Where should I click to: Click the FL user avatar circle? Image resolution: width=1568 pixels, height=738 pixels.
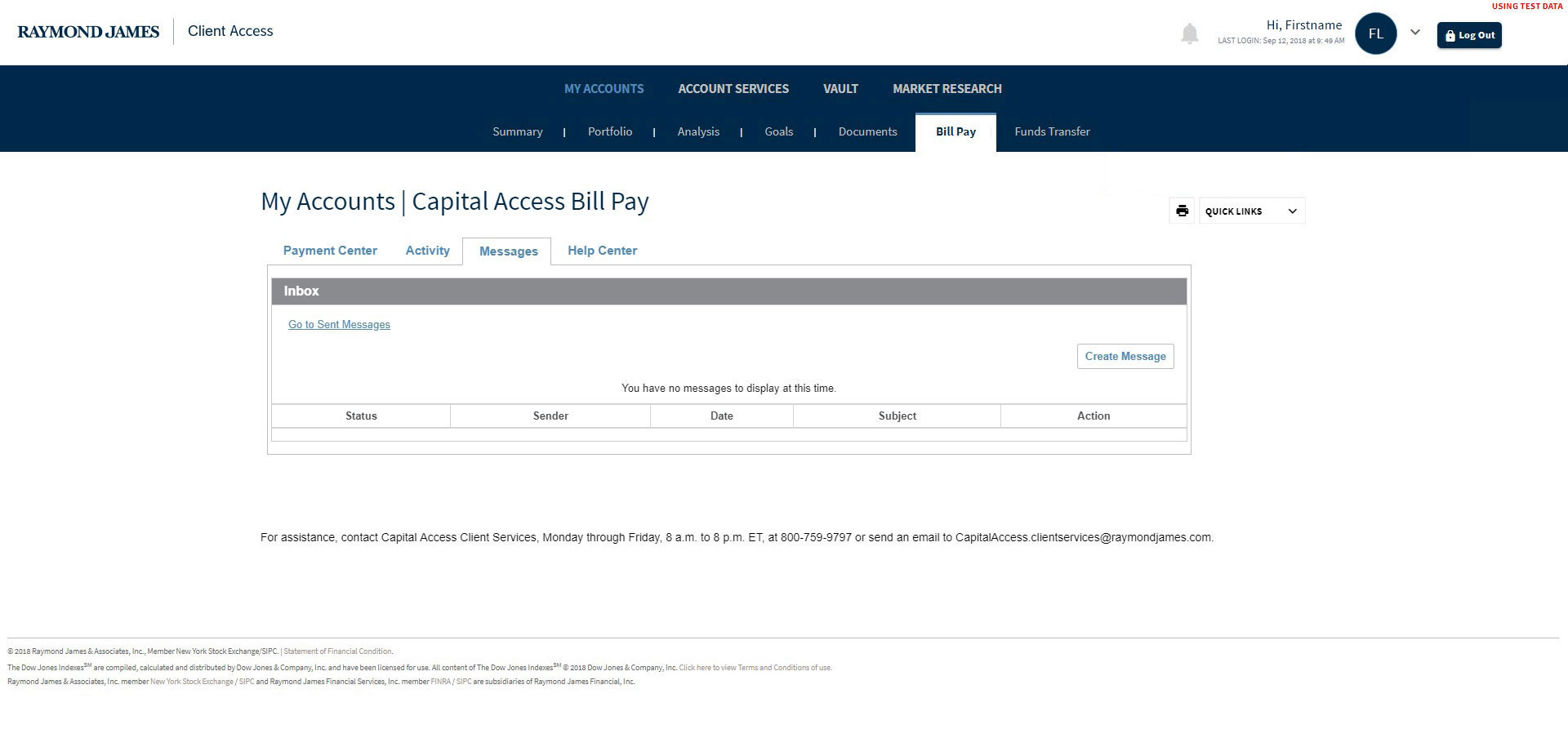tap(1376, 33)
